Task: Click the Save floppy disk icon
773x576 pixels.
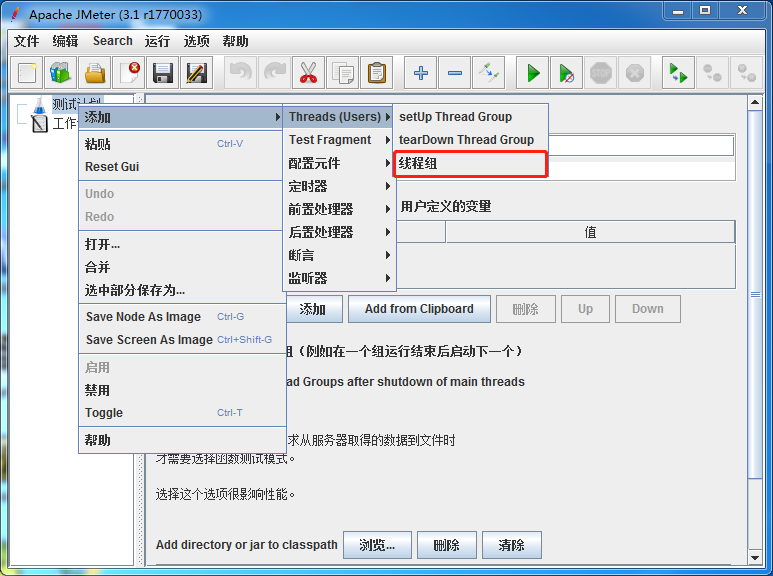Action: coord(163,73)
